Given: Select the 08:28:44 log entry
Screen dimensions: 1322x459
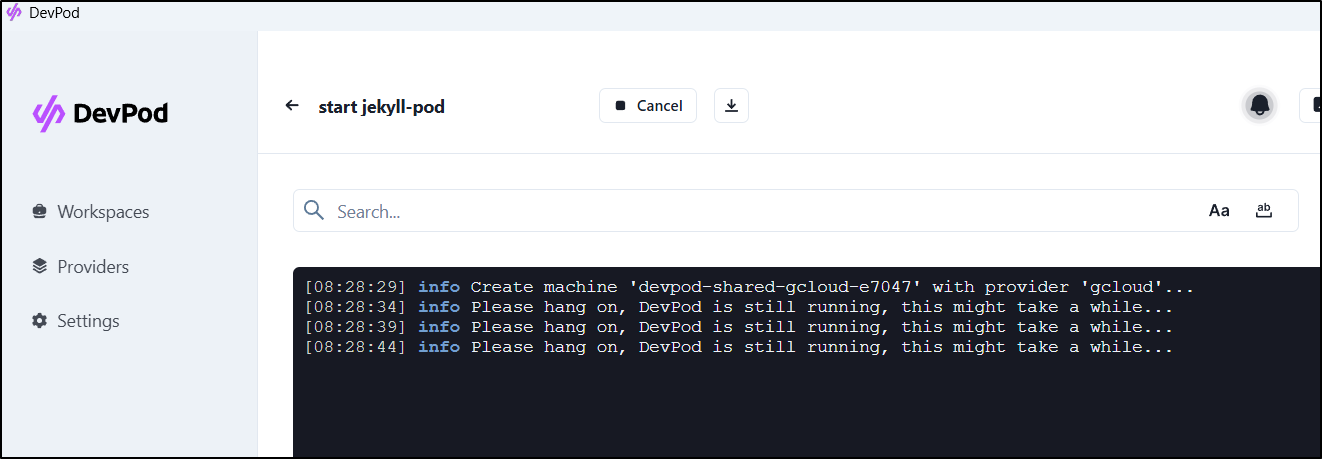Looking at the screenshot, I should [x=739, y=347].
